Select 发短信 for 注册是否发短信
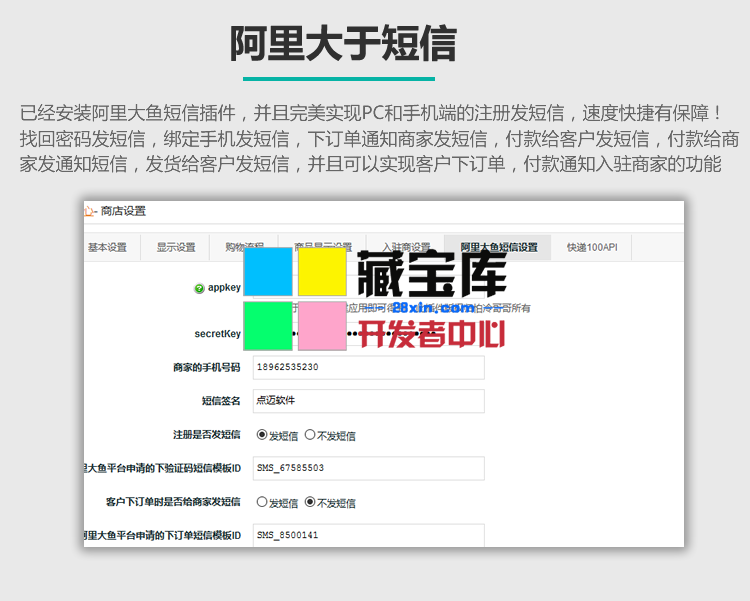Image resolution: width=750 pixels, height=601 pixels. tap(262, 434)
